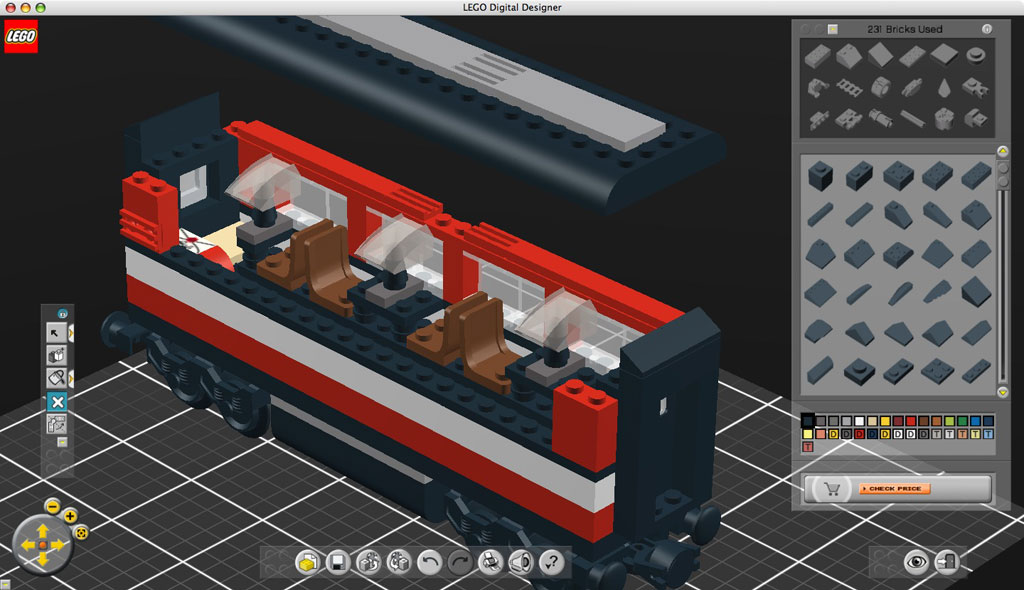This screenshot has height=590, width=1024.
Task: Activate the Paint bucket tool
Action: (x=57, y=378)
